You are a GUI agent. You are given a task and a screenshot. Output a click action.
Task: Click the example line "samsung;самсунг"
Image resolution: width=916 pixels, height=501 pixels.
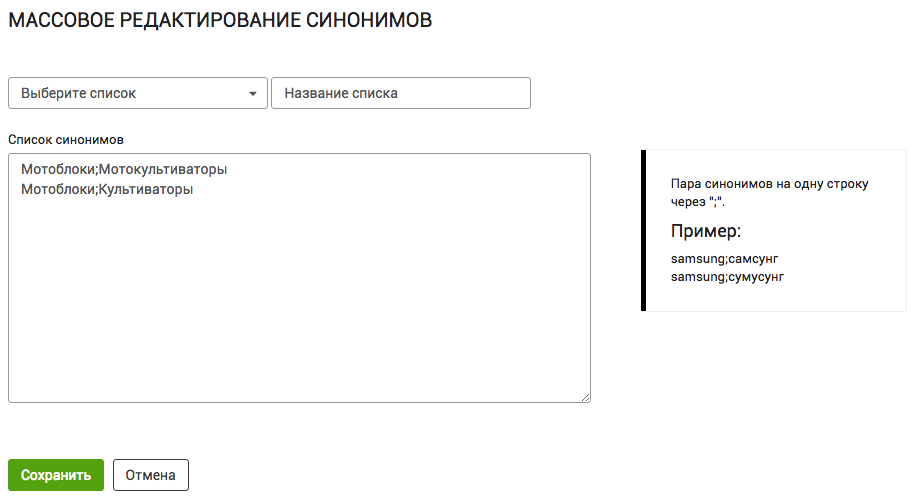pos(724,259)
